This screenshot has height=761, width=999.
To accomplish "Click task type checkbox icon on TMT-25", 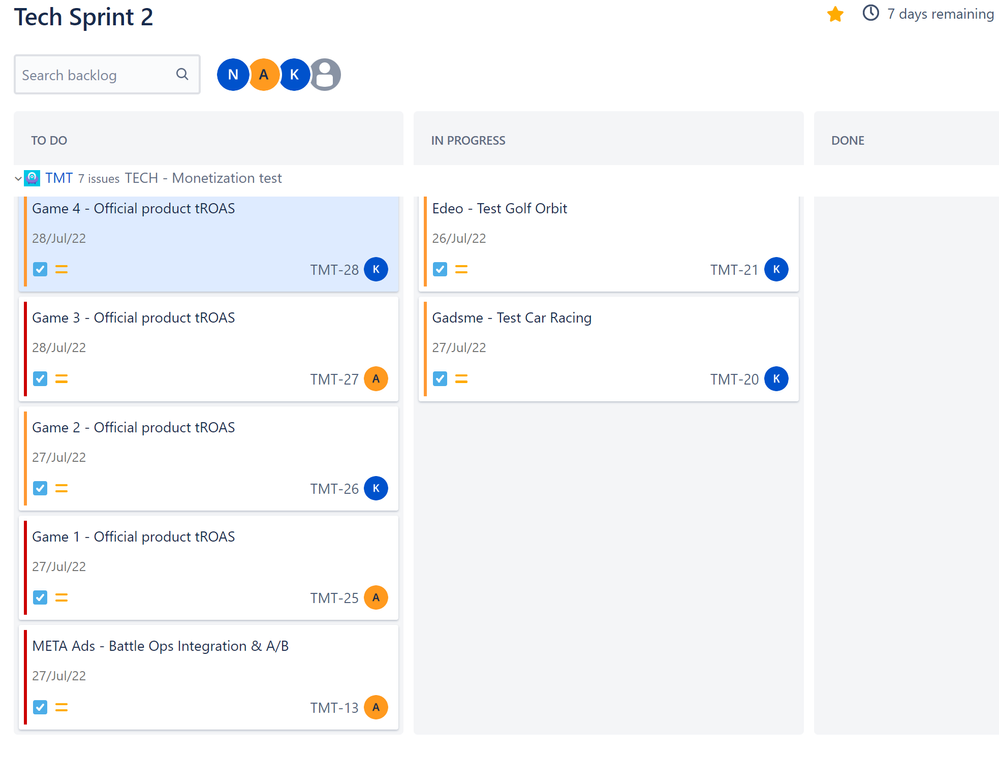I will pyautogui.click(x=40, y=598).
